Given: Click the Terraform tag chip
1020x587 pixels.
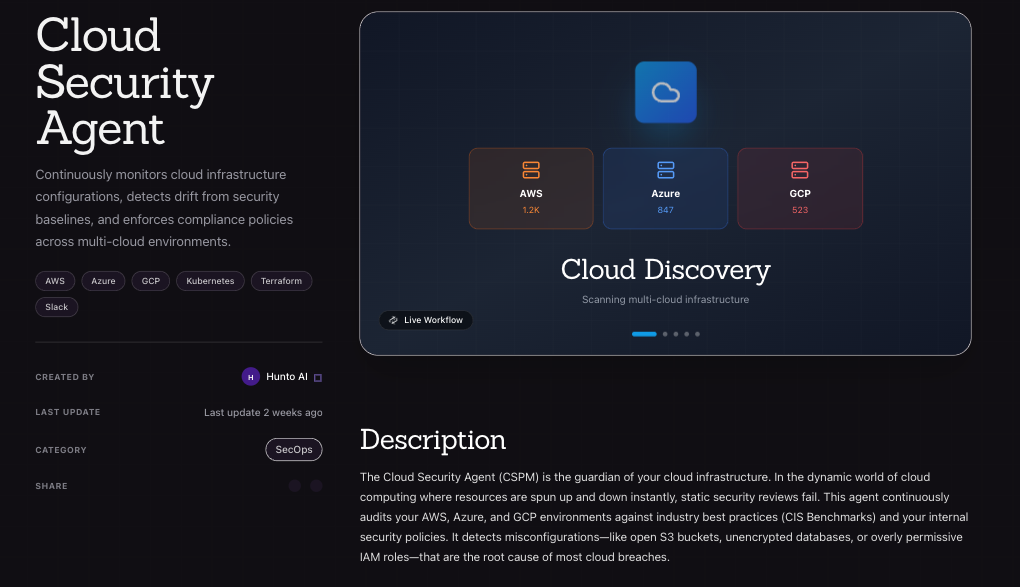Looking at the screenshot, I should coord(281,281).
